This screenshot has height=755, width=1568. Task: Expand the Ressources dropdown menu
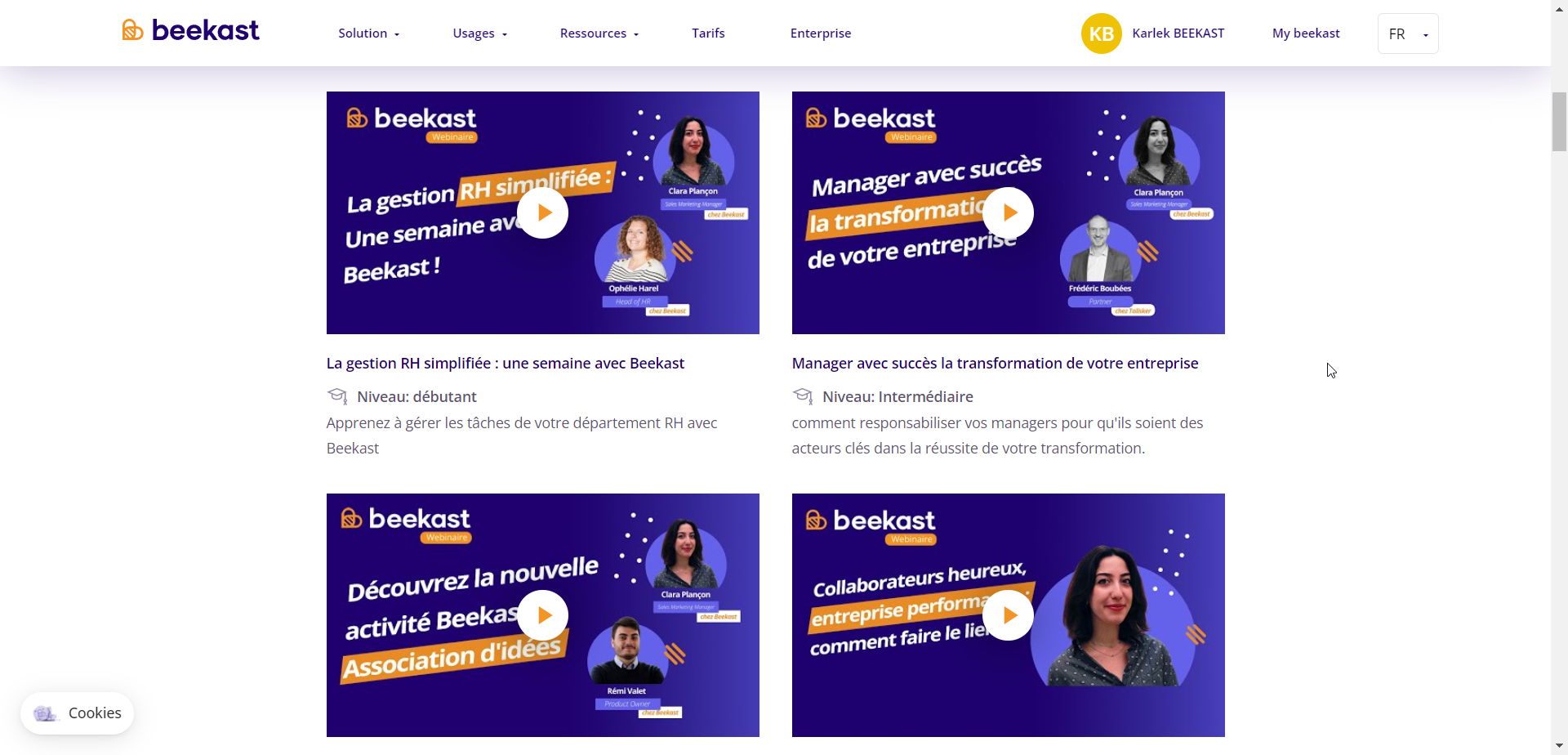[599, 34]
